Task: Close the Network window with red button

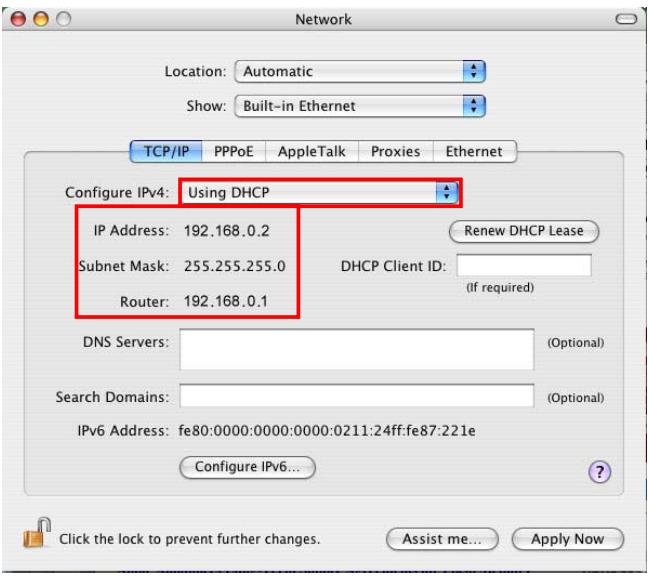Action: pos(18,19)
